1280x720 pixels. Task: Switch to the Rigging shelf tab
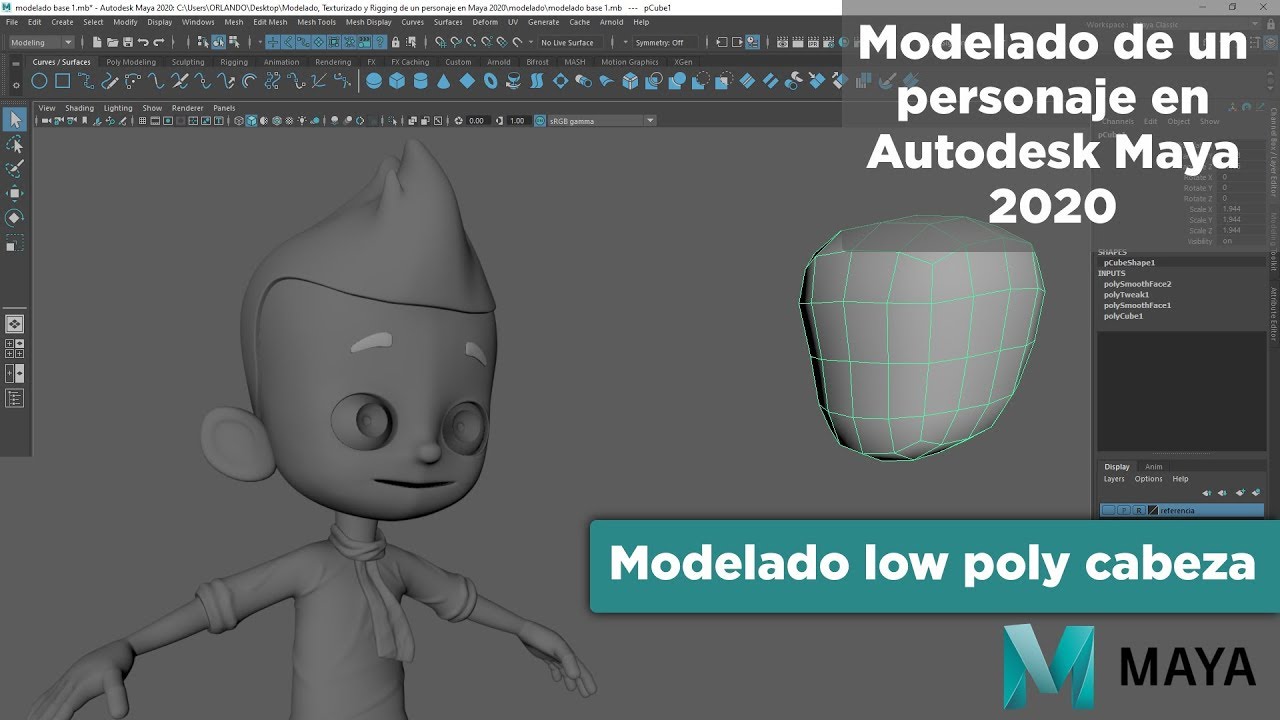point(234,62)
